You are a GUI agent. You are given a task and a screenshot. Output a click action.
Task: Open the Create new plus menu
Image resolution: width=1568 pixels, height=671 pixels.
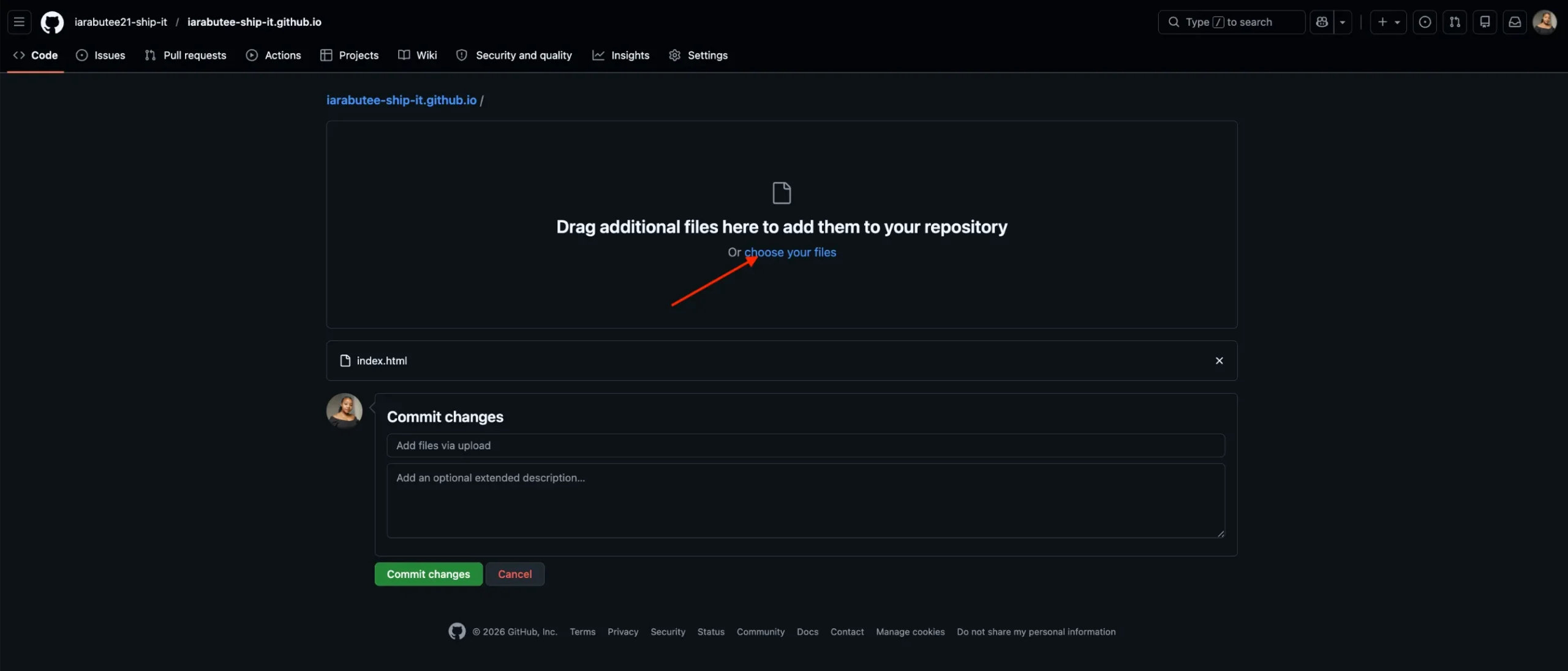[1388, 22]
